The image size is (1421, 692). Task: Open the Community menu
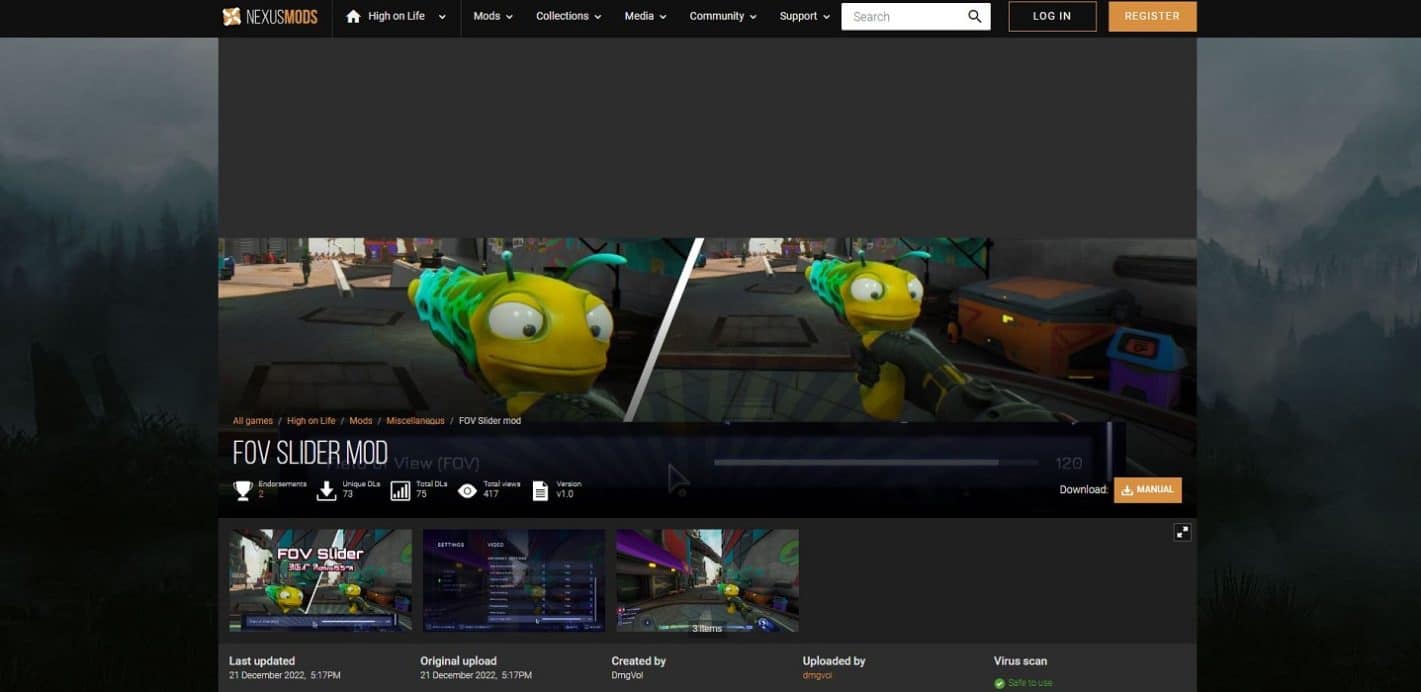pyautogui.click(x=723, y=17)
